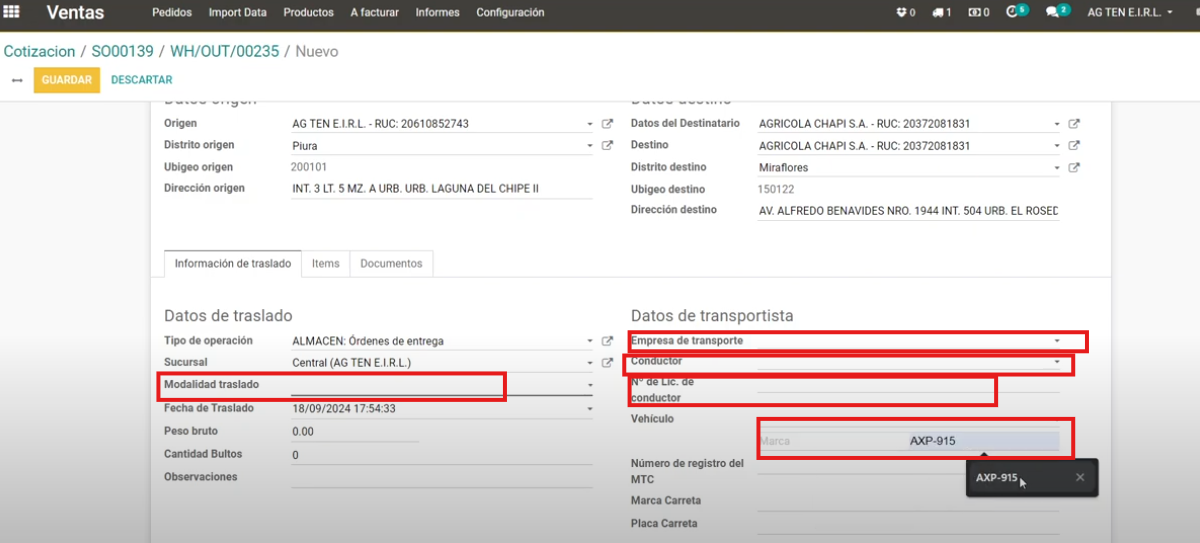Click the vehicle plate field showing AXP-915
Viewport: 1200px width, 543px height.
coord(982,441)
